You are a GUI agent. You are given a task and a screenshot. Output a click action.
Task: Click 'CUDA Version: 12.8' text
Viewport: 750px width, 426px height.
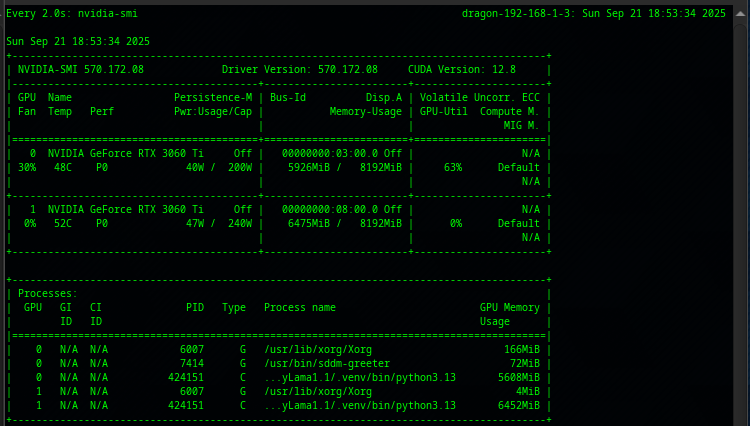pyautogui.click(x=462, y=69)
